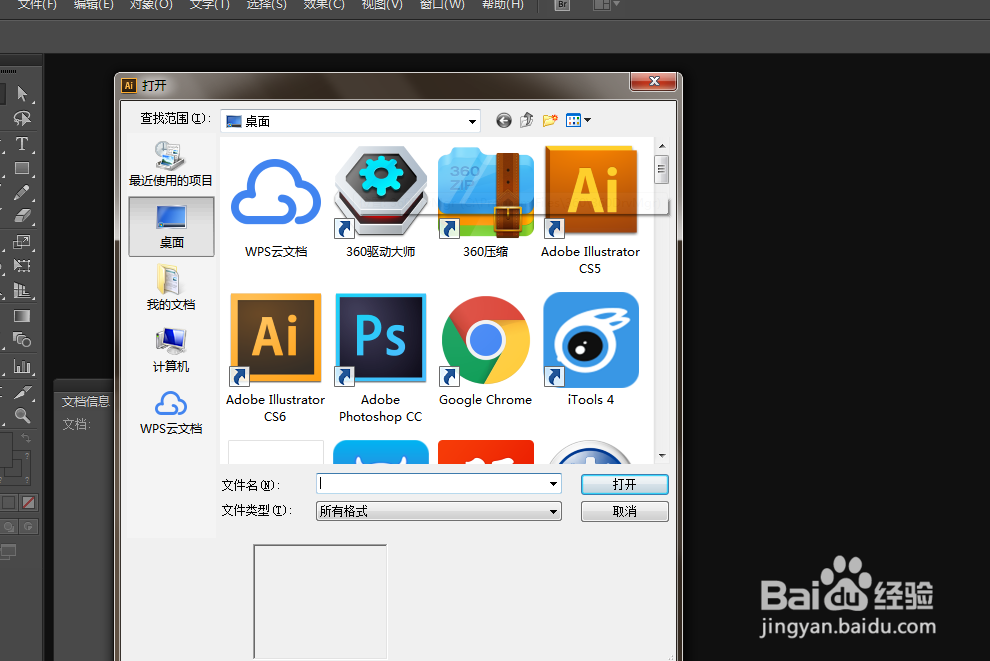Select the Zoom tool
Viewport: 990px width, 661px height.
[x=22, y=416]
